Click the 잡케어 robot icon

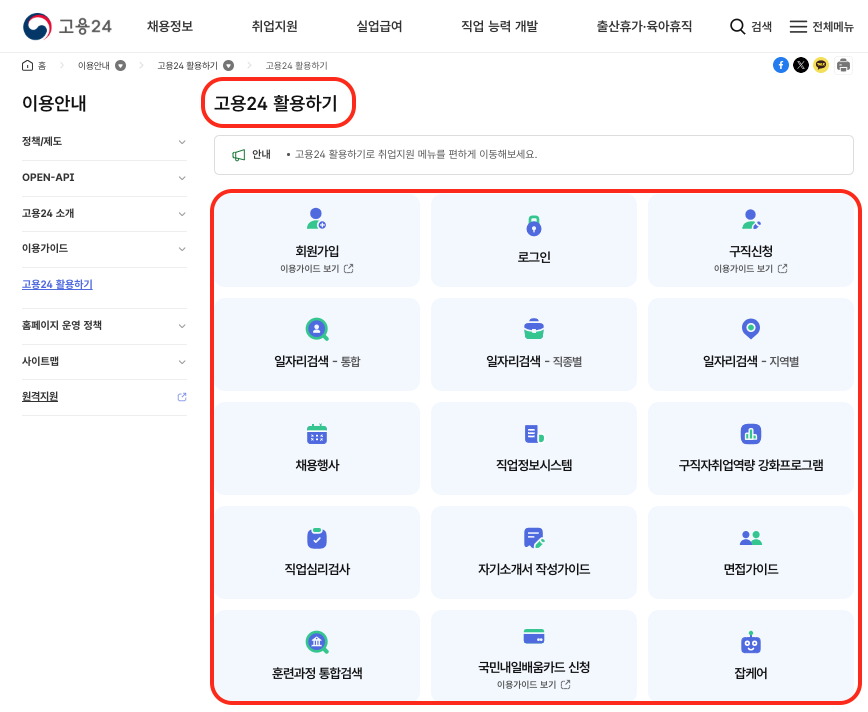tap(751, 642)
